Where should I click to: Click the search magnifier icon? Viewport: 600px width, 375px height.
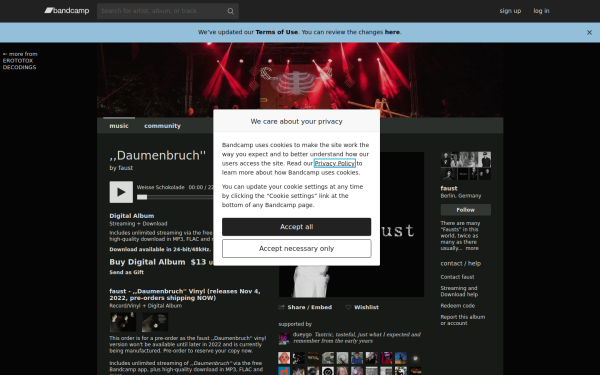pyautogui.click(x=230, y=11)
